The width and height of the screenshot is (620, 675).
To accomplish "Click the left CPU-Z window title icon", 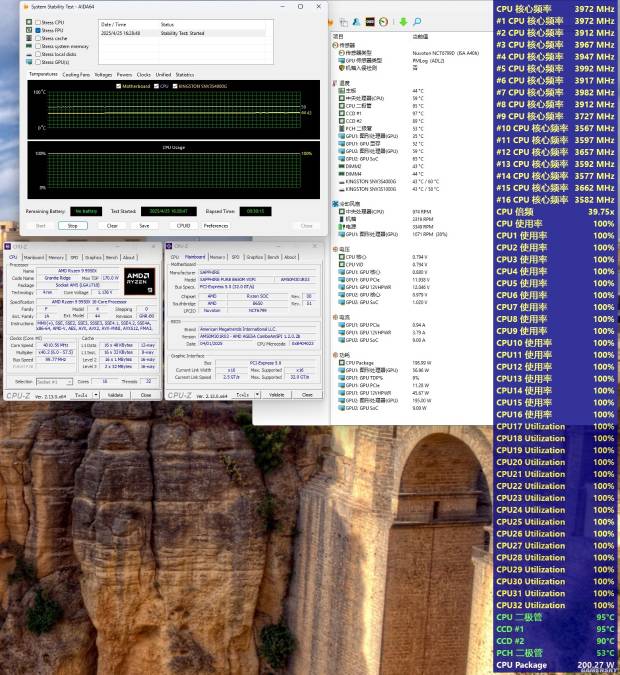I will (x=8, y=246).
